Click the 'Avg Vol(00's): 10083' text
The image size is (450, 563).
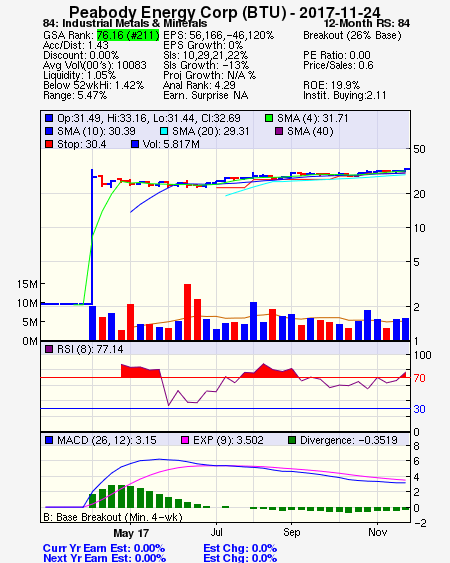(x=95, y=65)
